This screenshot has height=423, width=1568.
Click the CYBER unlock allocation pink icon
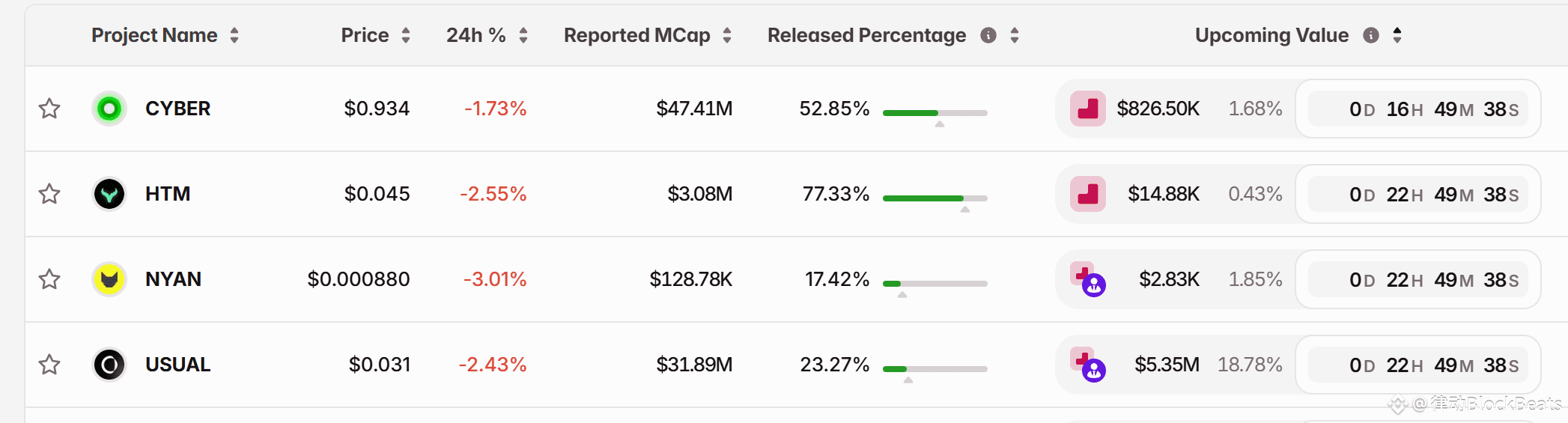tap(1088, 109)
